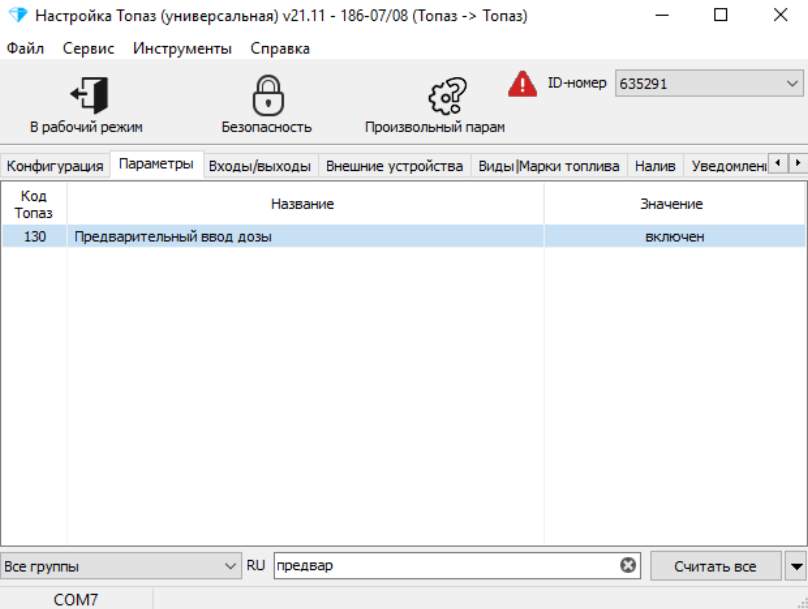This screenshot has width=808, height=609.
Task: Click the red warning triangle icon
Action: [x=522, y=84]
